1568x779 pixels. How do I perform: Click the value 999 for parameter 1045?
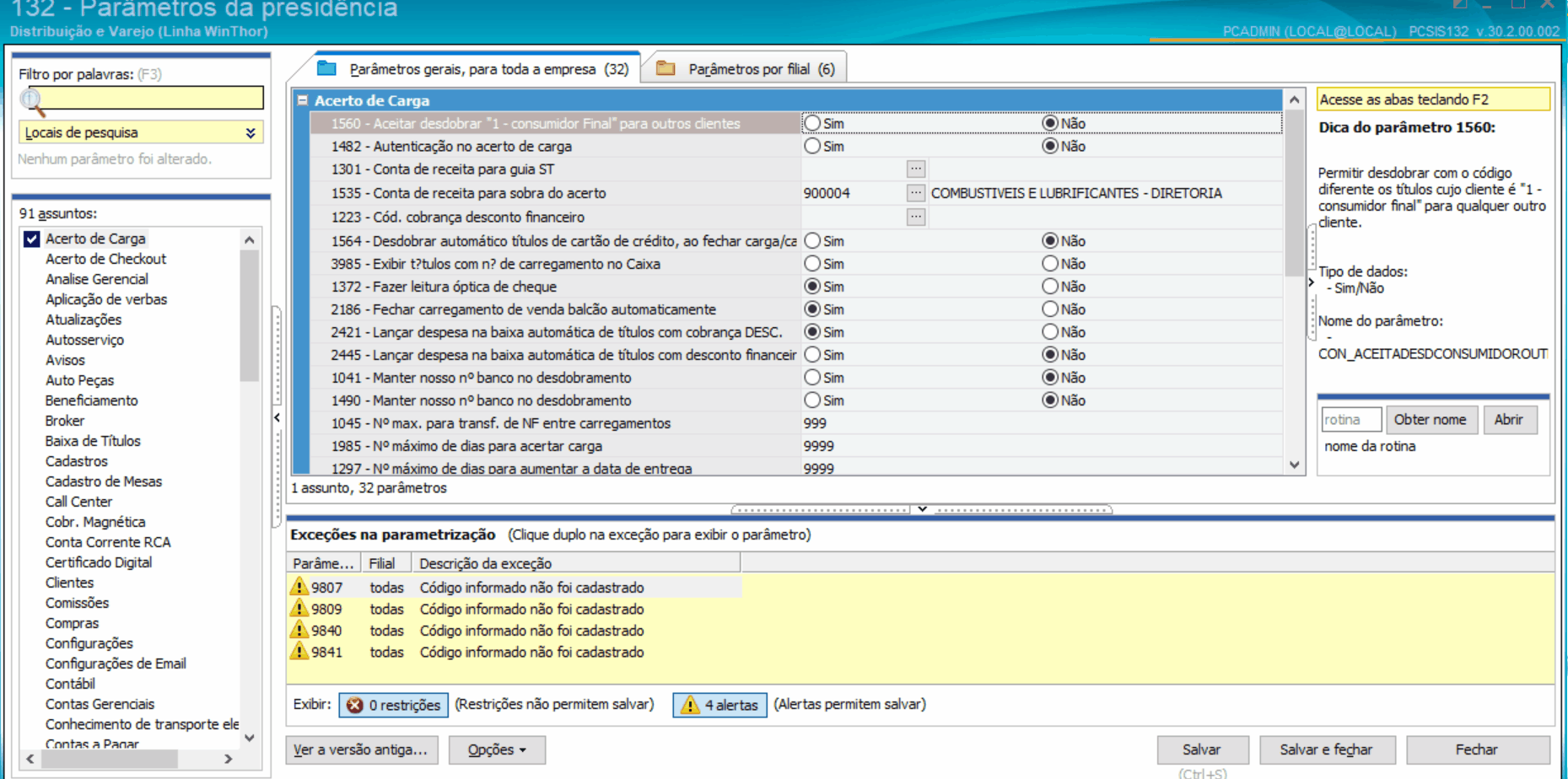point(815,423)
